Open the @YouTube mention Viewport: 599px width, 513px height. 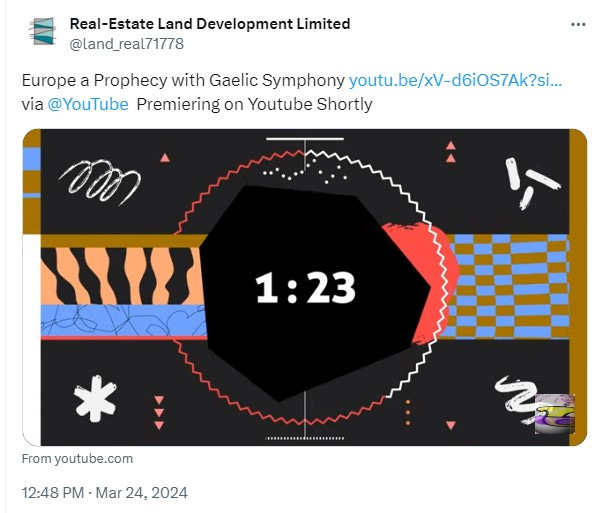point(88,104)
